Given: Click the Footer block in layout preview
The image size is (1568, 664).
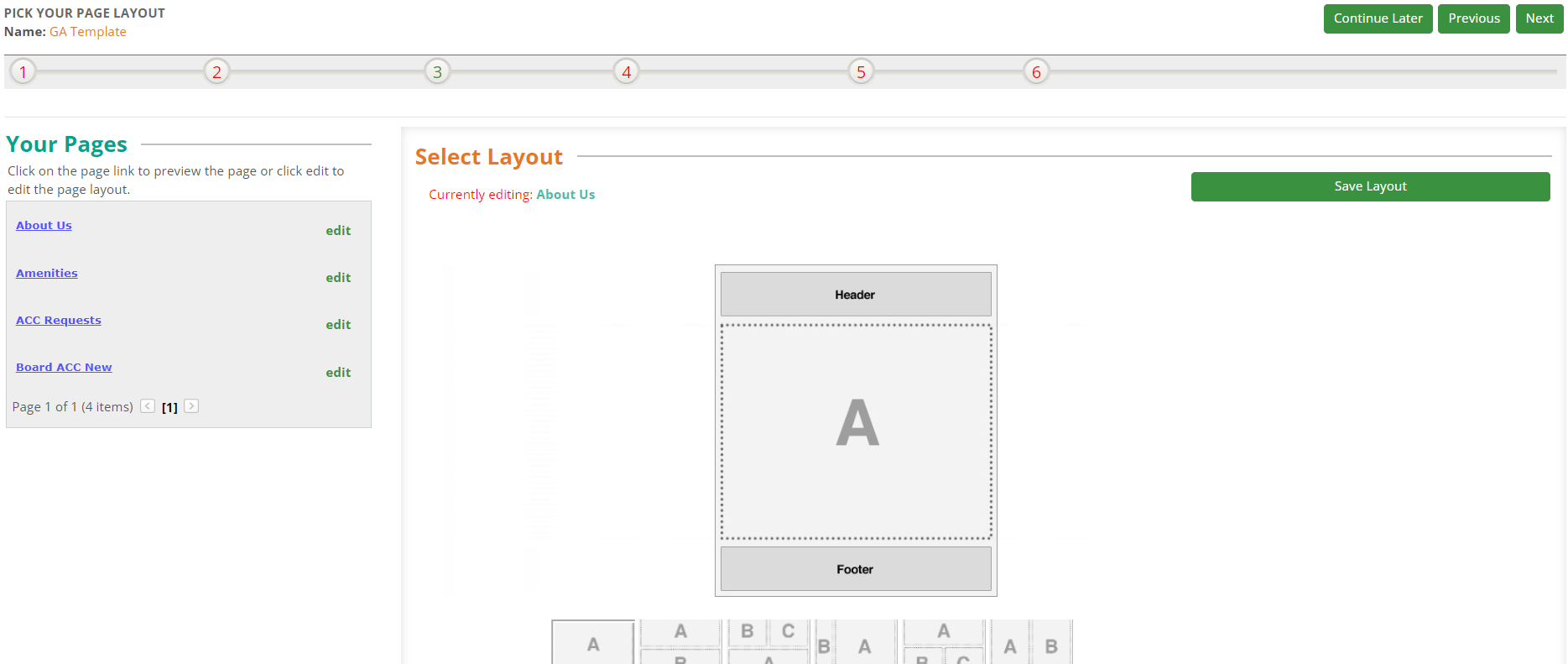Looking at the screenshot, I should pos(856,569).
